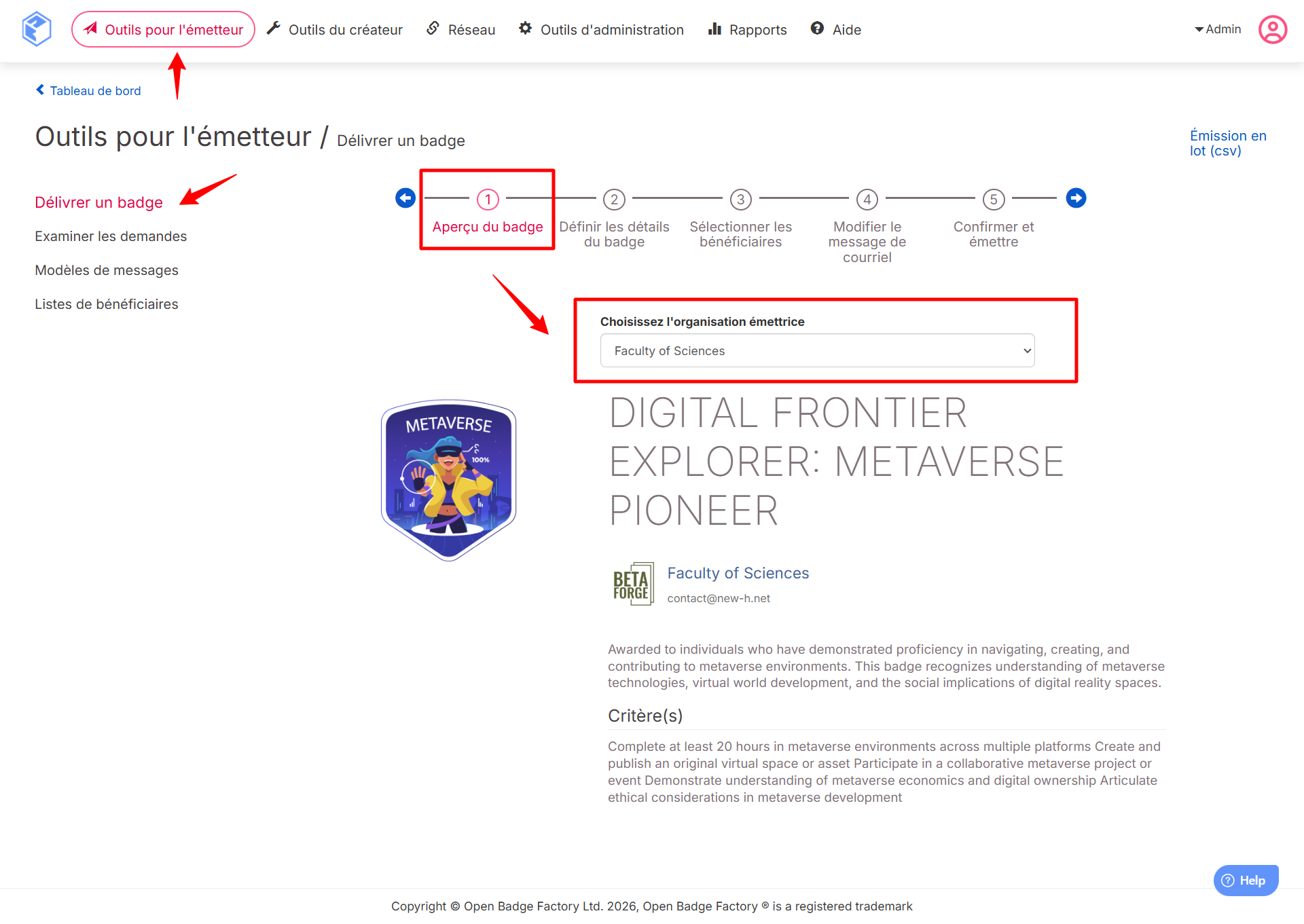Image resolution: width=1304 pixels, height=924 pixels.
Task: Click the Metaverse badge image
Action: (448, 480)
